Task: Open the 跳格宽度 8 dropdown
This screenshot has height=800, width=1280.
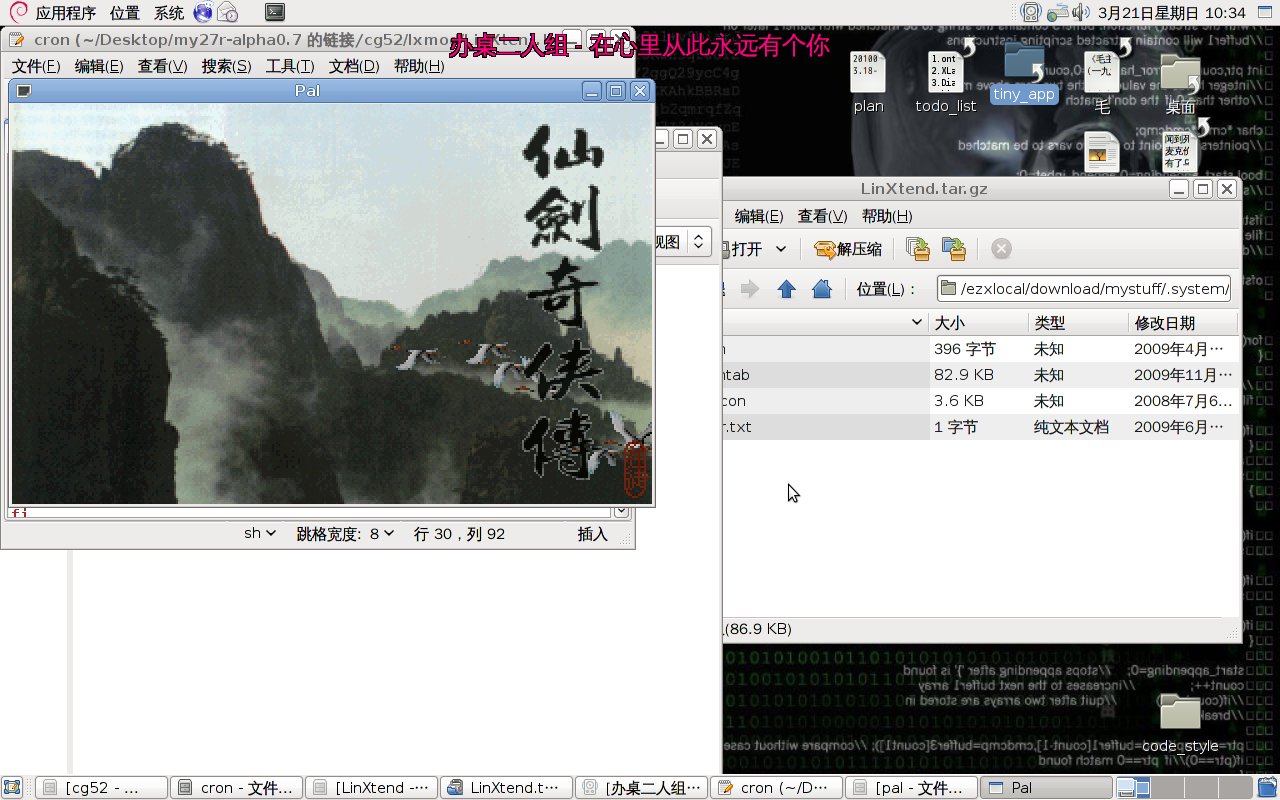Action: tap(346, 534)
